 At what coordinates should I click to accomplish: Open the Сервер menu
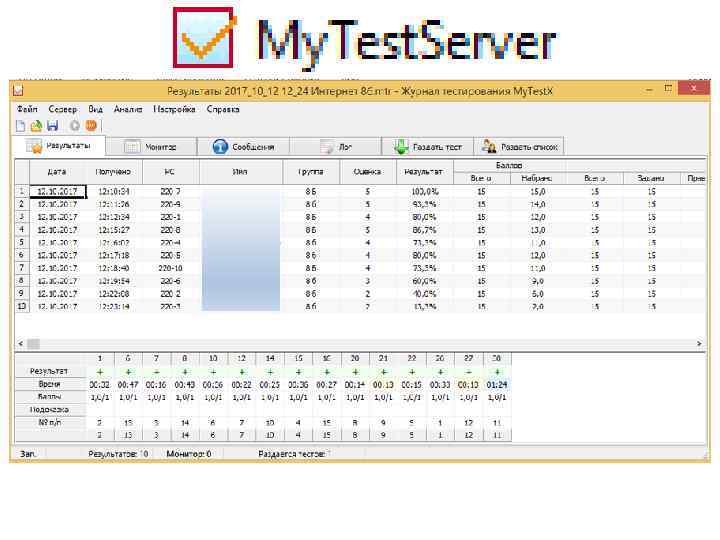click(x=62, y=109)
